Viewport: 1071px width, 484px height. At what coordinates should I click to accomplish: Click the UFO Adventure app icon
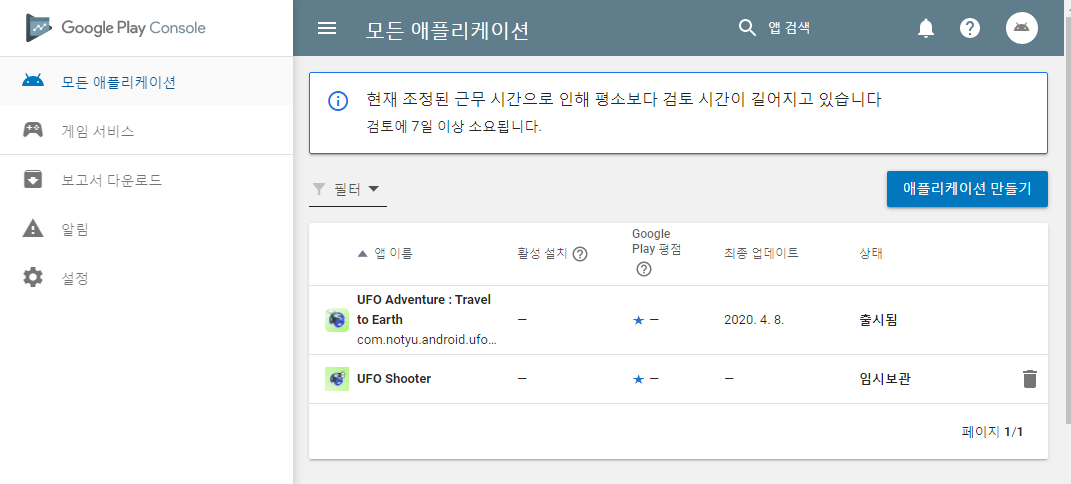coord(337,319)
